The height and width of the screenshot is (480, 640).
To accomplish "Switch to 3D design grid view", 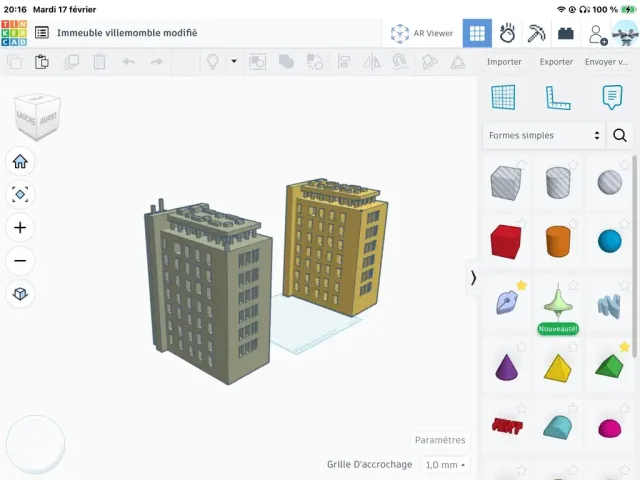I will pos(477,33).
